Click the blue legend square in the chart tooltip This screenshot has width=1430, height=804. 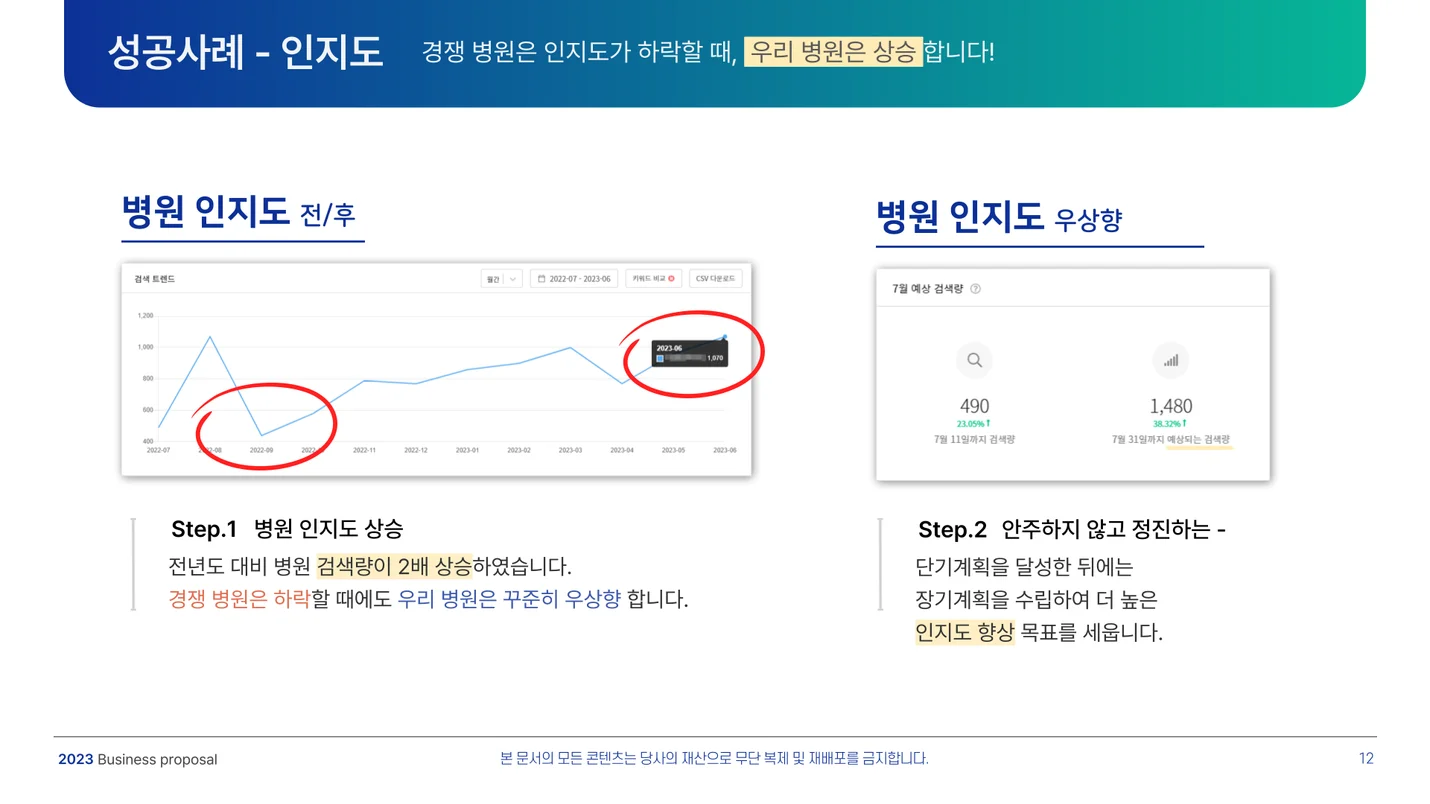[x=660, y=357]
